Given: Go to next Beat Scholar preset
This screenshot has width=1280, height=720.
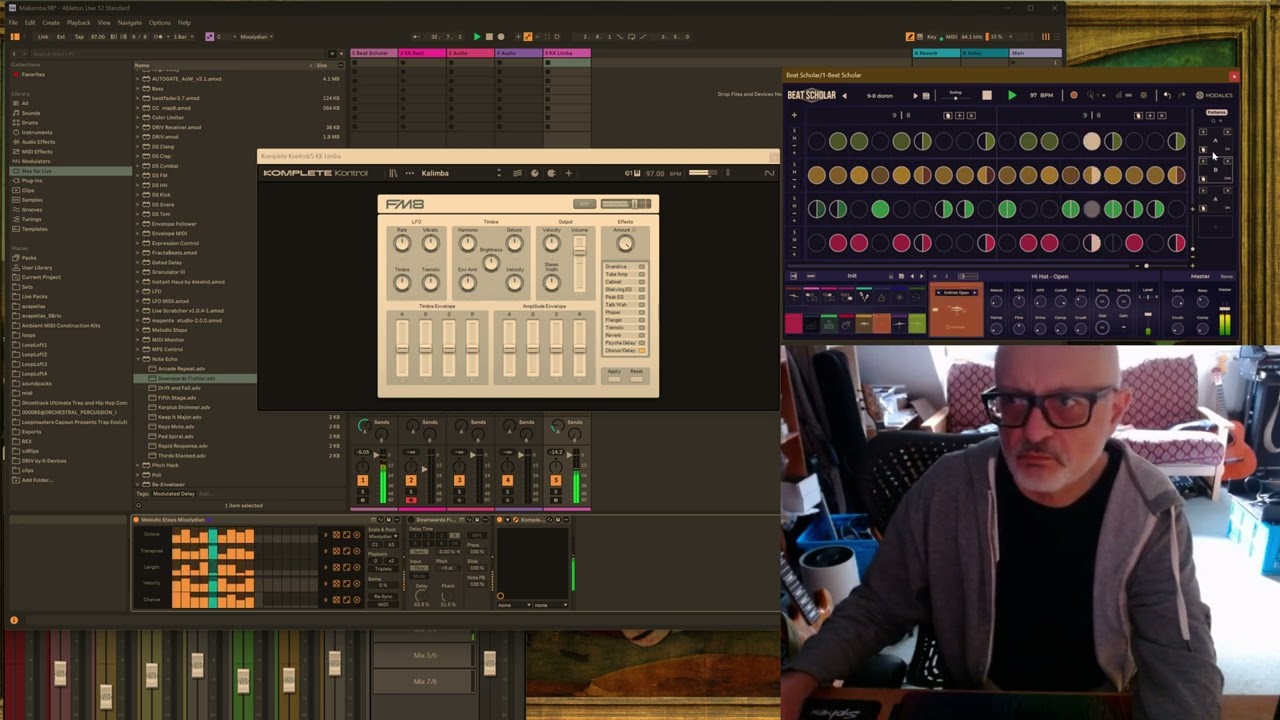Looking at the screenshot, I should (x=915, y=95).
